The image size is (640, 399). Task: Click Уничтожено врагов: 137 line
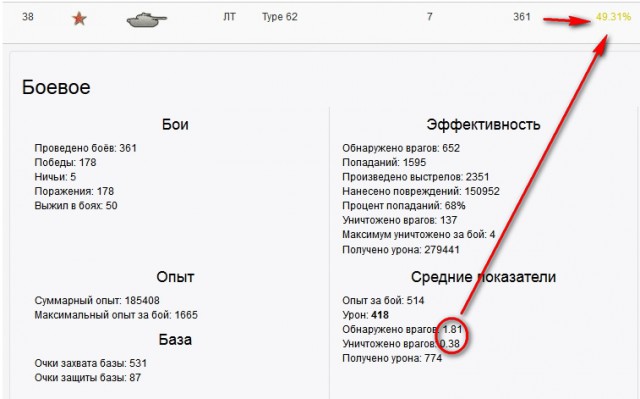tap(400, 220)
